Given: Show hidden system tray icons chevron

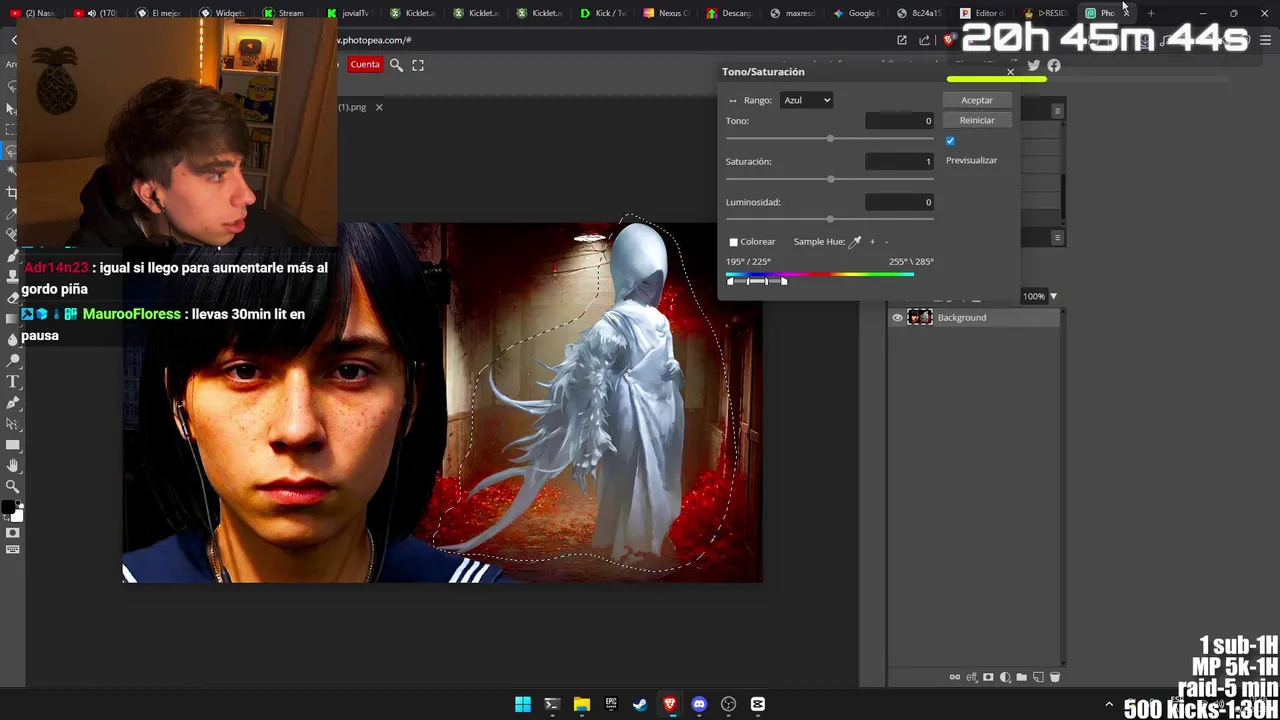Looking at the screenshot, I should point(1109,705).
